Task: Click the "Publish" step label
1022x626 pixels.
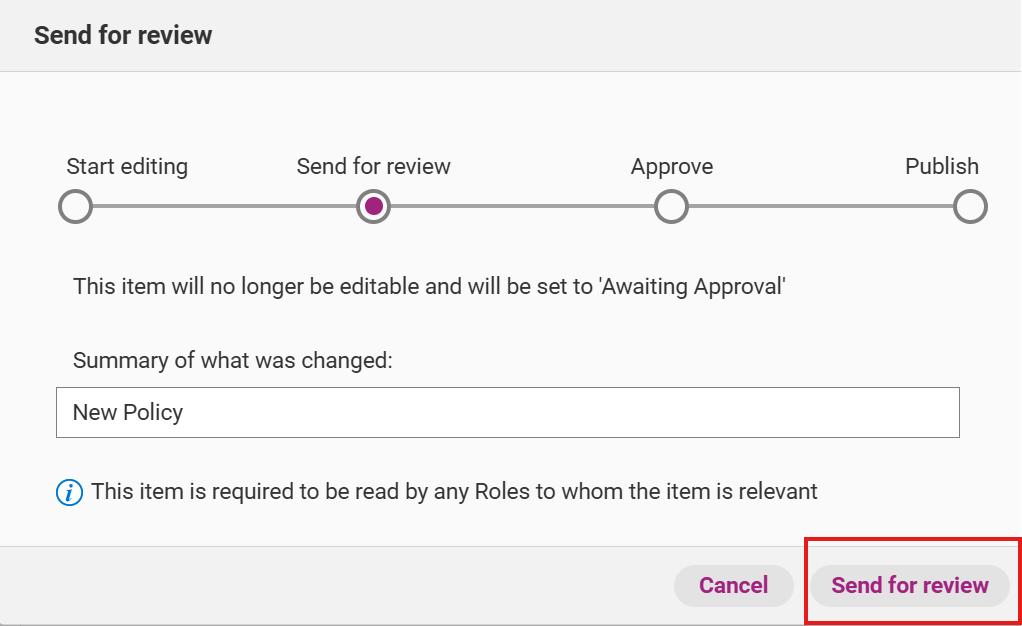Action: point(941,167)
